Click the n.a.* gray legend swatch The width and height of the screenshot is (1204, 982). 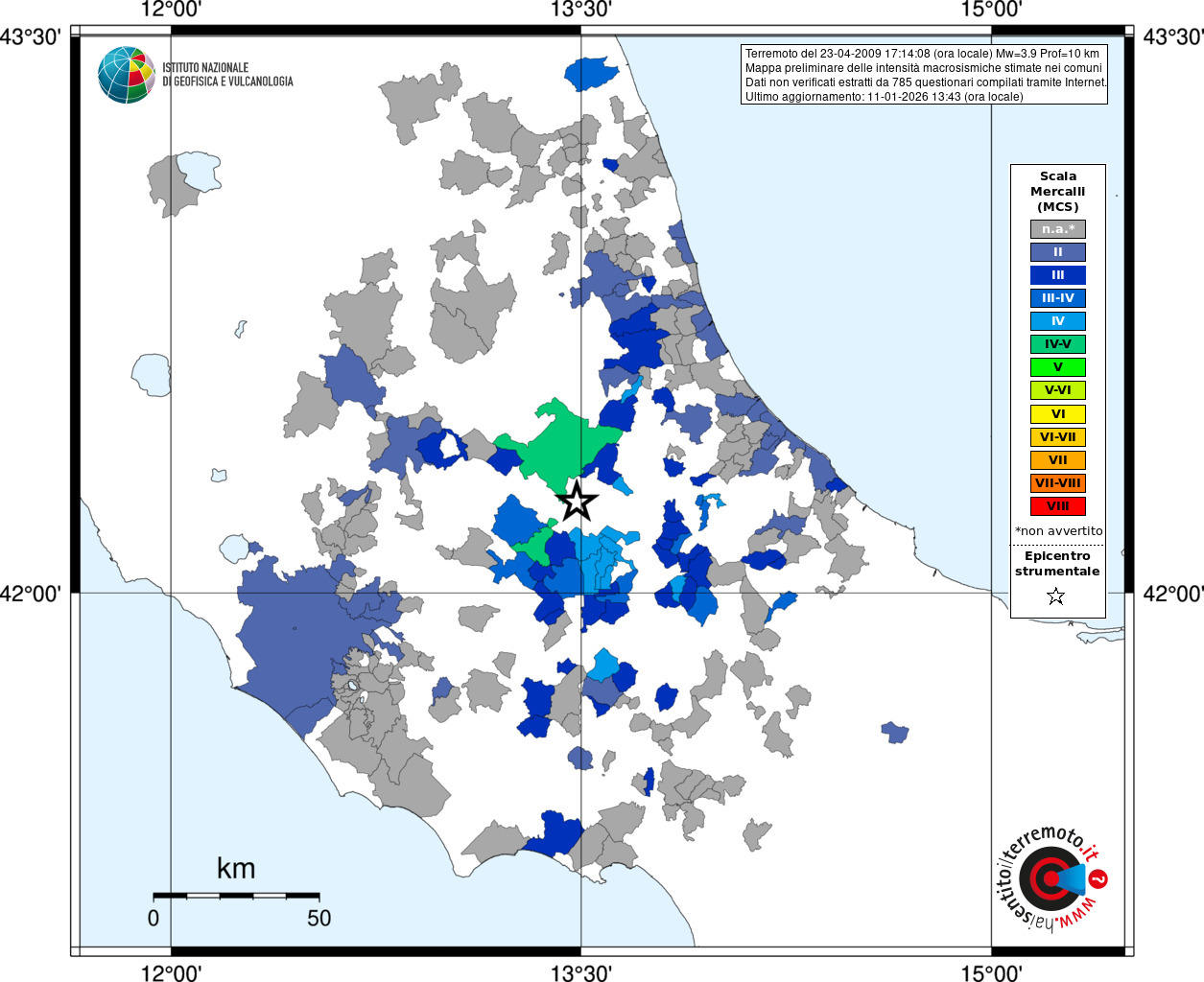[x=1057, y=229]
